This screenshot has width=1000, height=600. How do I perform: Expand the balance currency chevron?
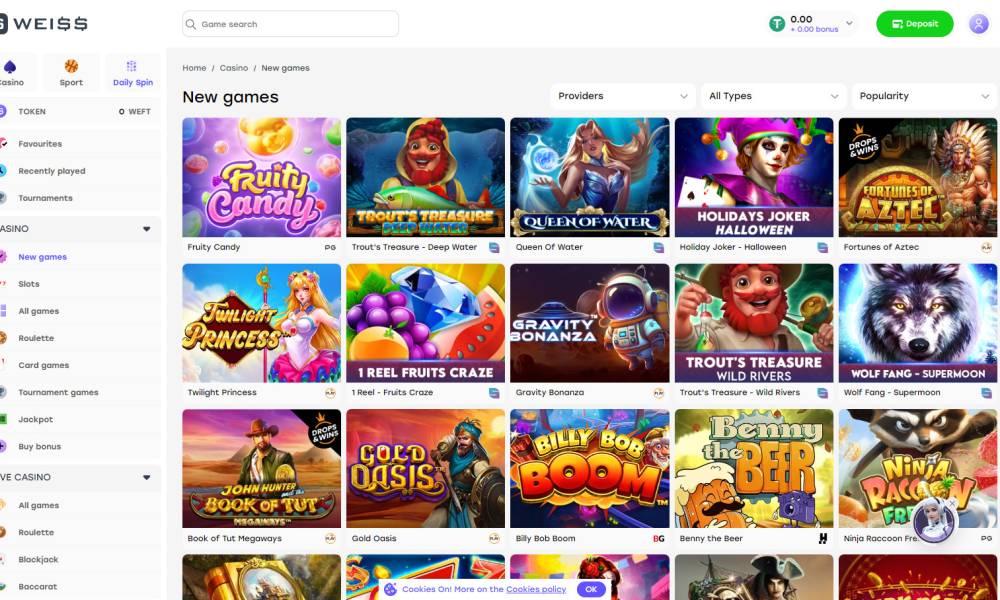(849, 24)
